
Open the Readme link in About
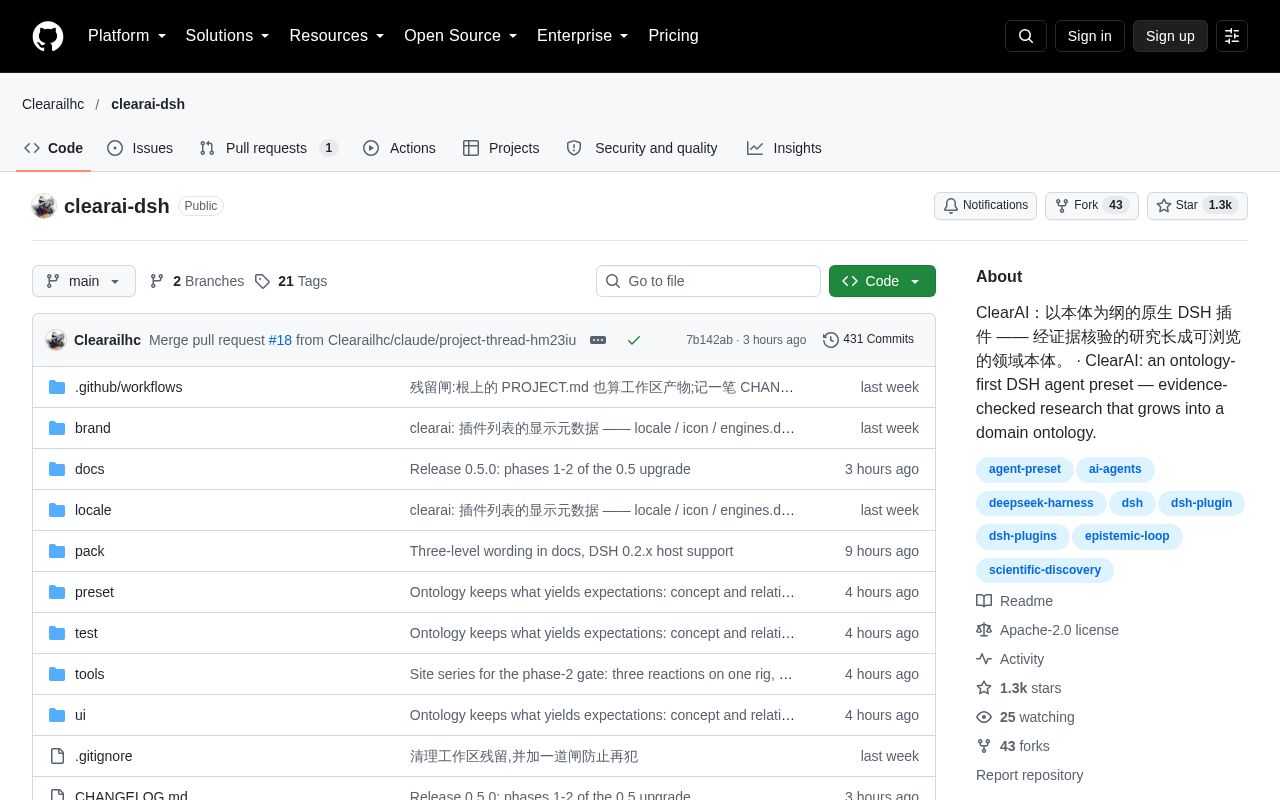1014,601
